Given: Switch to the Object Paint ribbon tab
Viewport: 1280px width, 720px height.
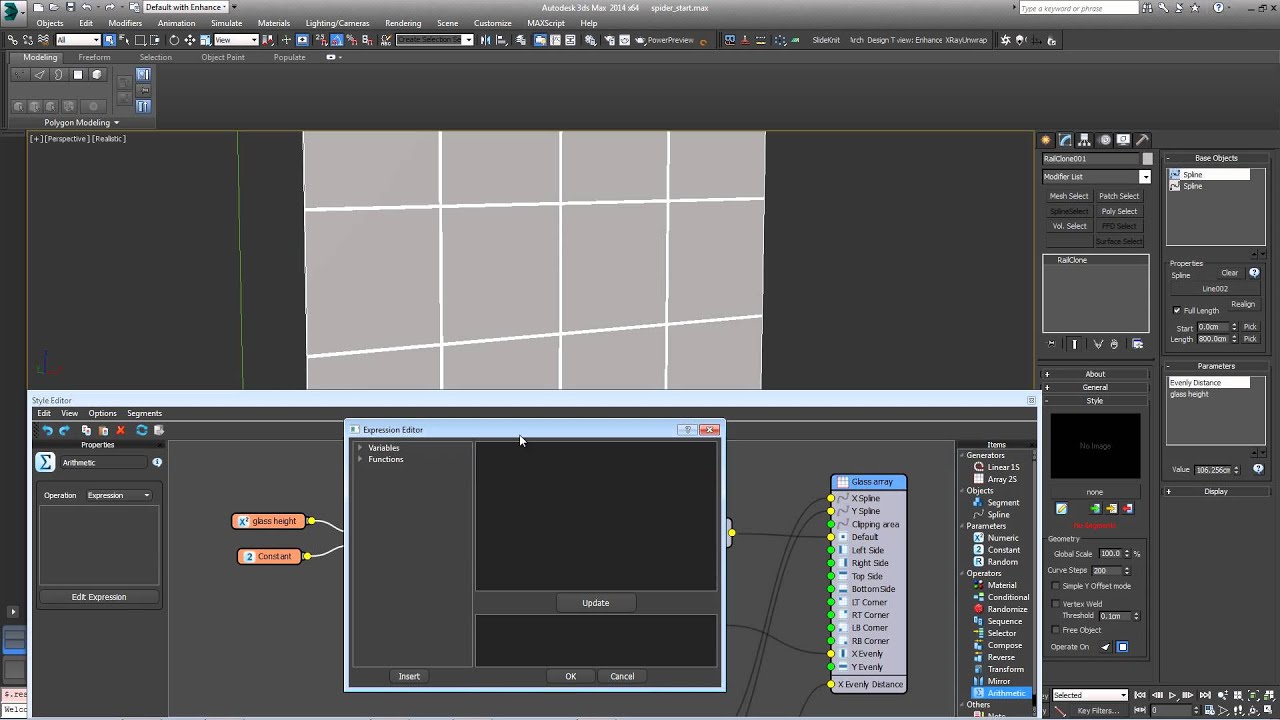Looking at the screenshot, I should point(223,57).
